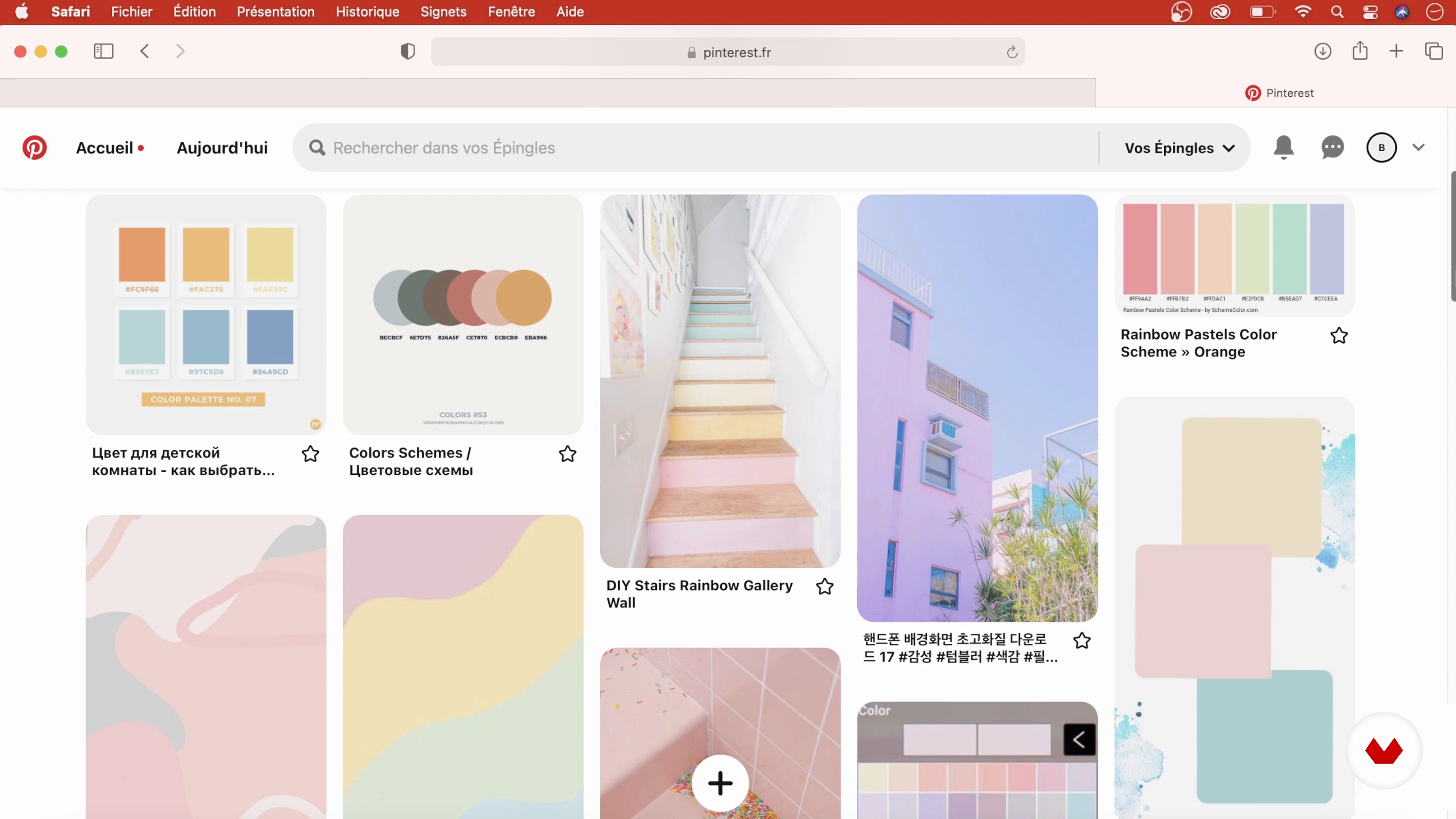Click the battery status icon
Viewport: 1456px width, 819px height.
tap(1263, 12)
